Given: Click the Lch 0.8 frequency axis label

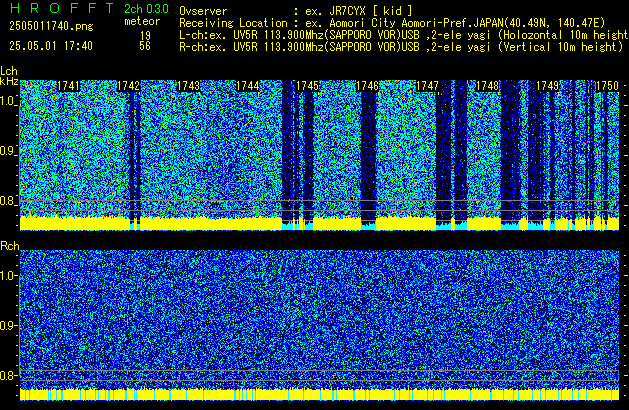Looking at the screenshot, I should click(8, 201).
